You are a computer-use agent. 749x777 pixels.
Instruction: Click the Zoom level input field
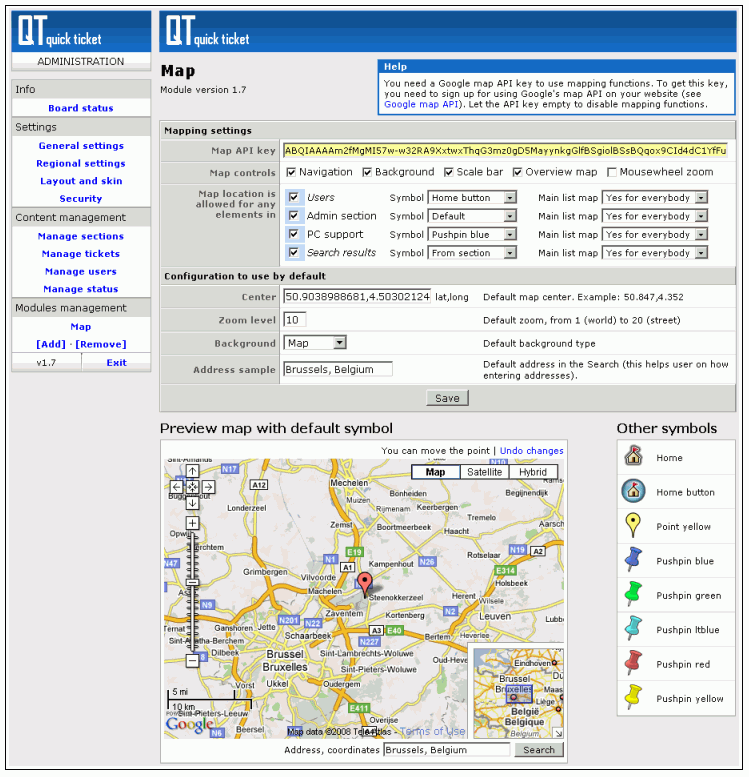click(295, 320)
